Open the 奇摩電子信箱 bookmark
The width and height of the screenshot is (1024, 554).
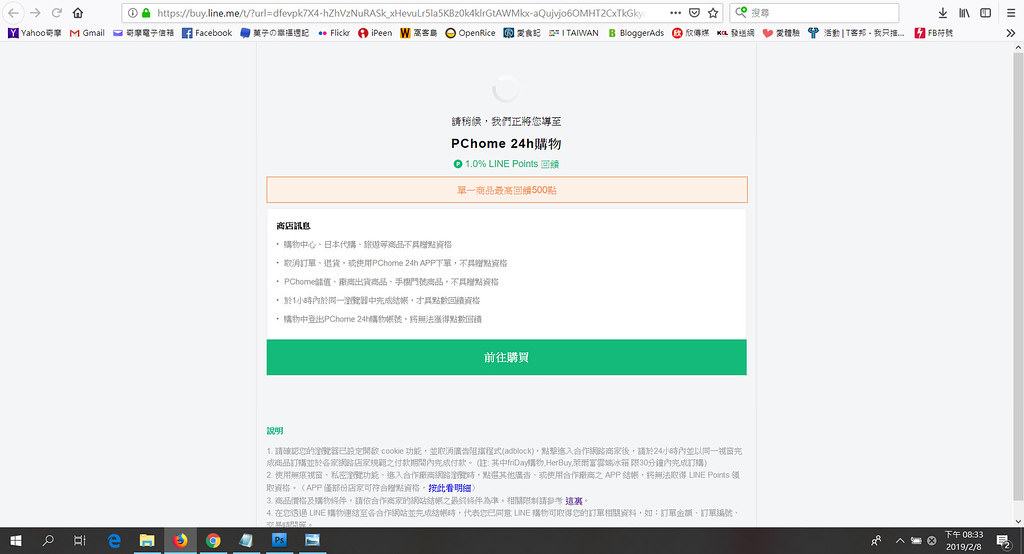(x=143, y=33)
